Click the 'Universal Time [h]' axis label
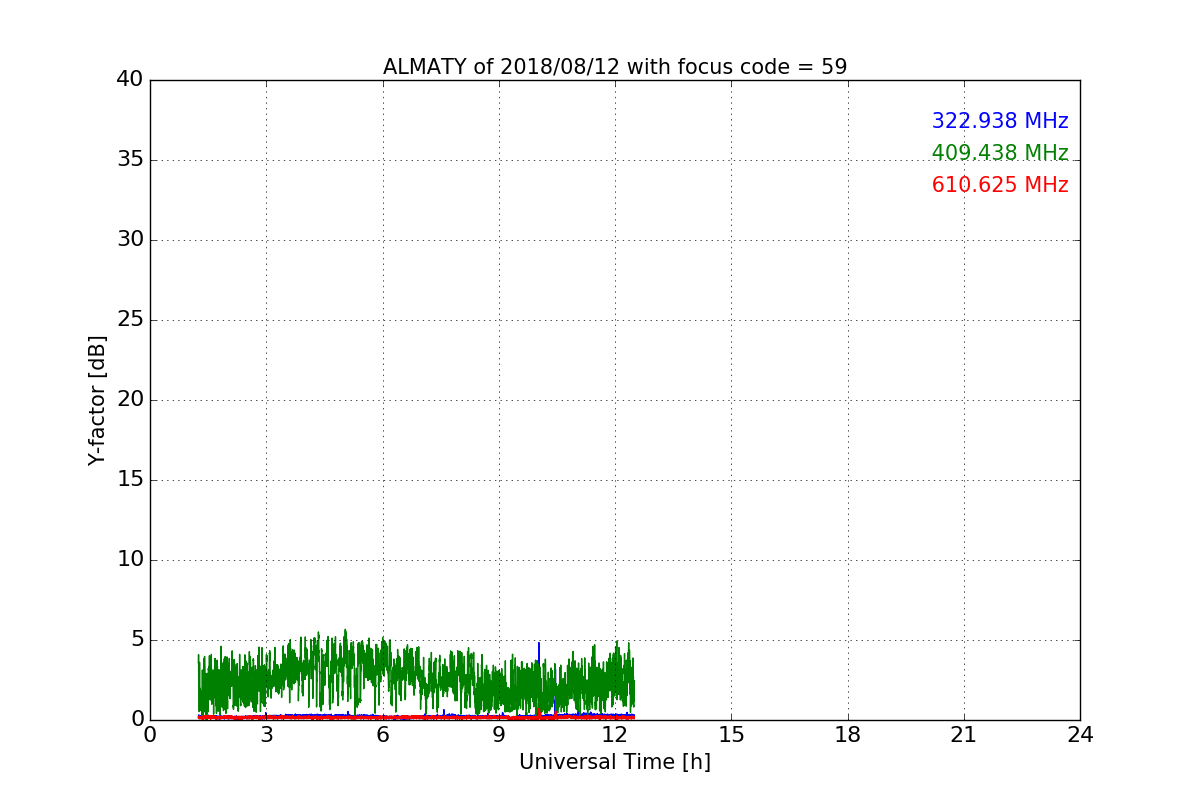Viewport: 1200px width, 800px height. point(615,762)
